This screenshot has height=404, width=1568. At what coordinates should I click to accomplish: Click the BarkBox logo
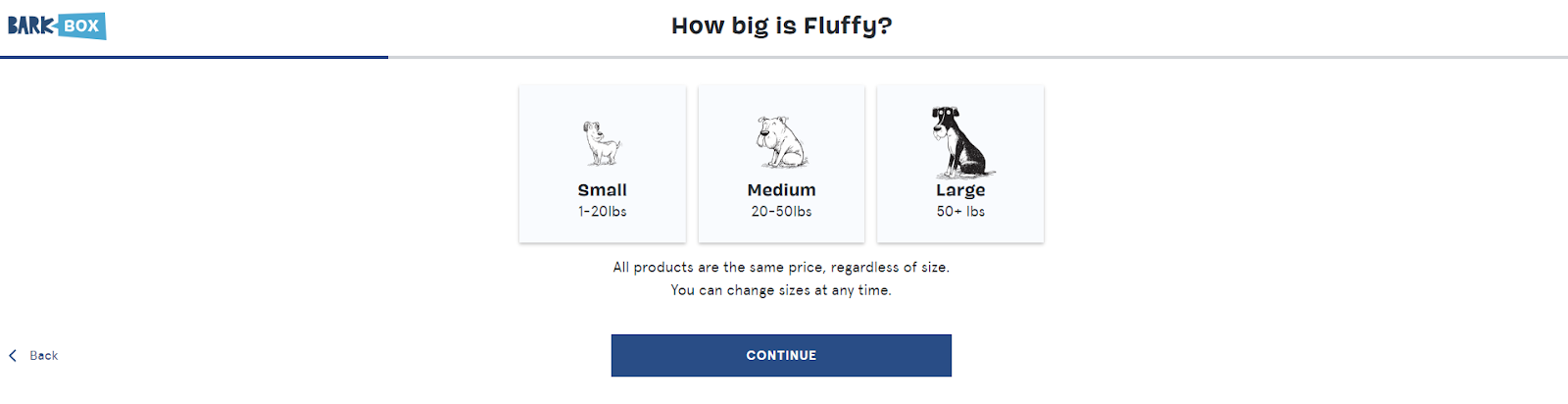coord(57,25)
